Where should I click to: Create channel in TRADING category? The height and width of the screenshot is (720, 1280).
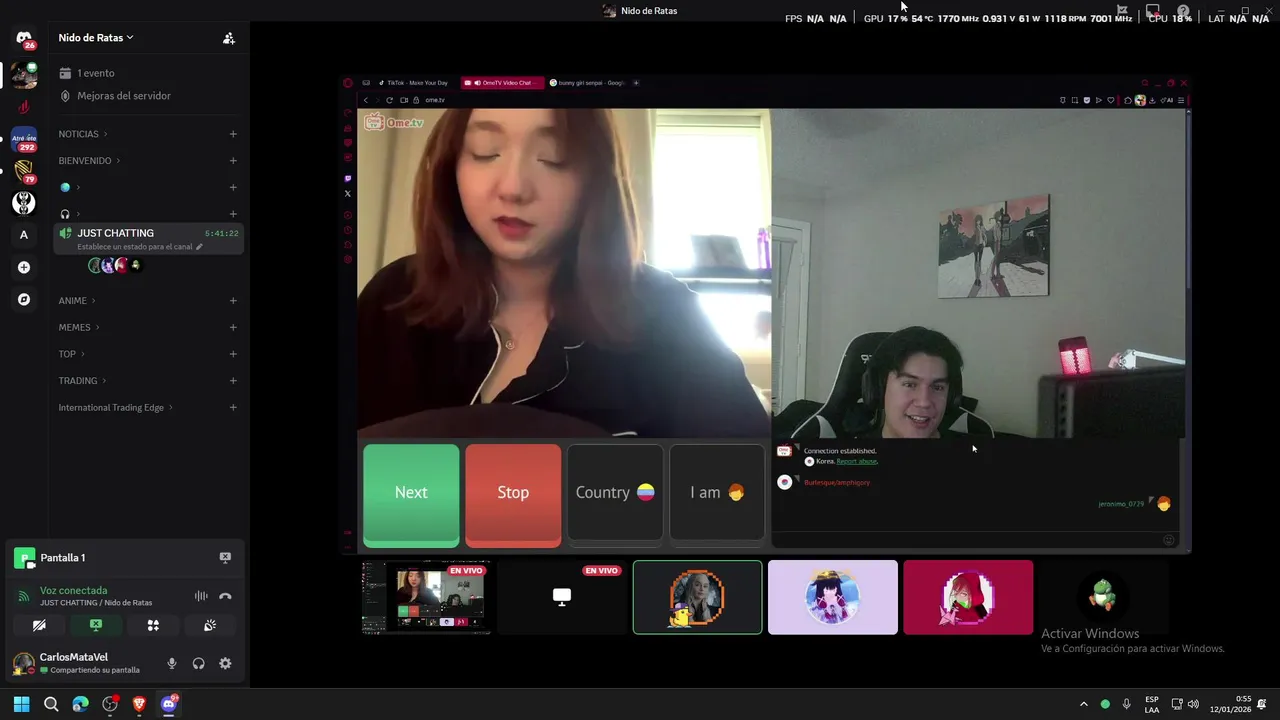click(233, 381)
